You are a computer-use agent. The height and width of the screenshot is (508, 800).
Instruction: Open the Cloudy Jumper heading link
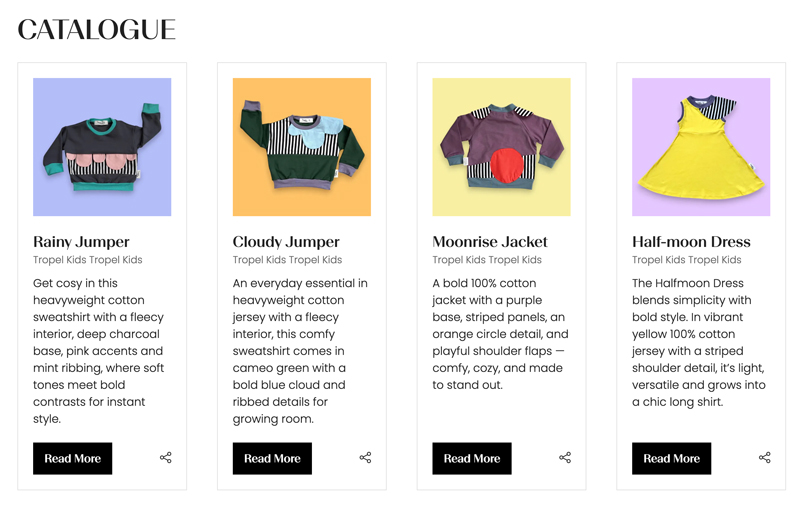(286, 242)
